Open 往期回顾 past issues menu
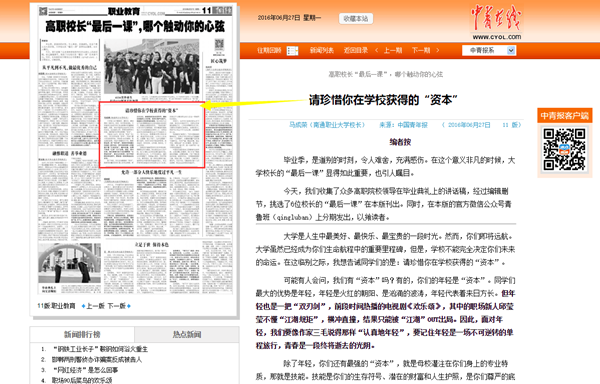The height and width of the screenshot is (384, 600). [x=269, y=50]
